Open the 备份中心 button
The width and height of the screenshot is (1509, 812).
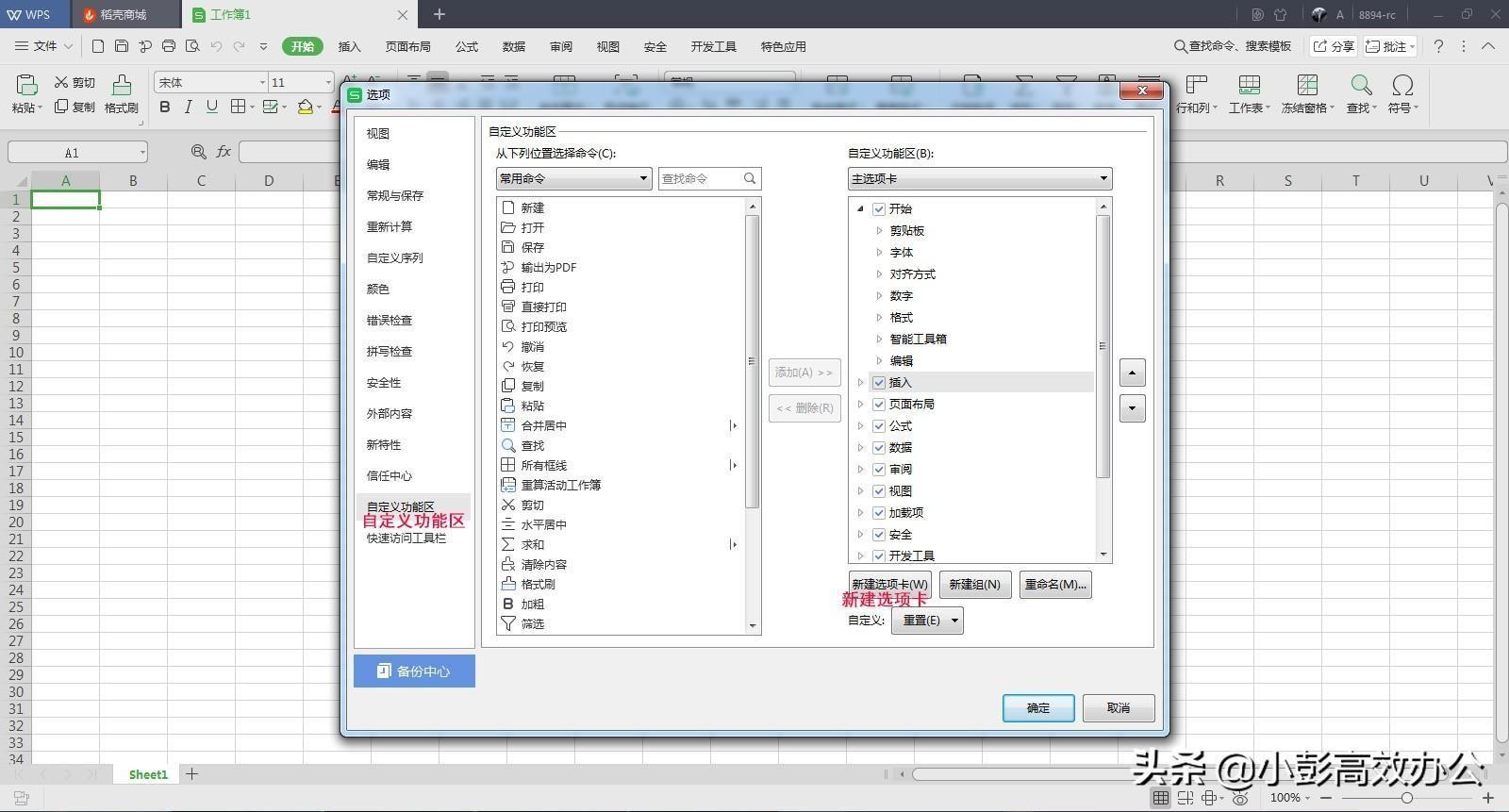[414, 671]
